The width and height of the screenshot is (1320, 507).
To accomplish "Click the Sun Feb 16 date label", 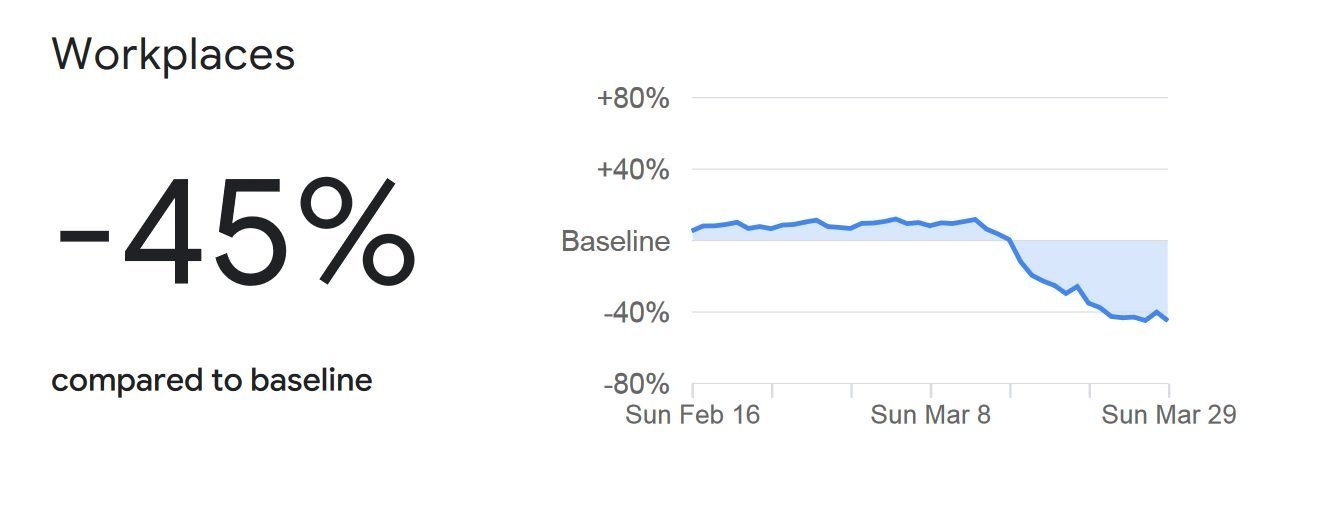I will [692, 415].
